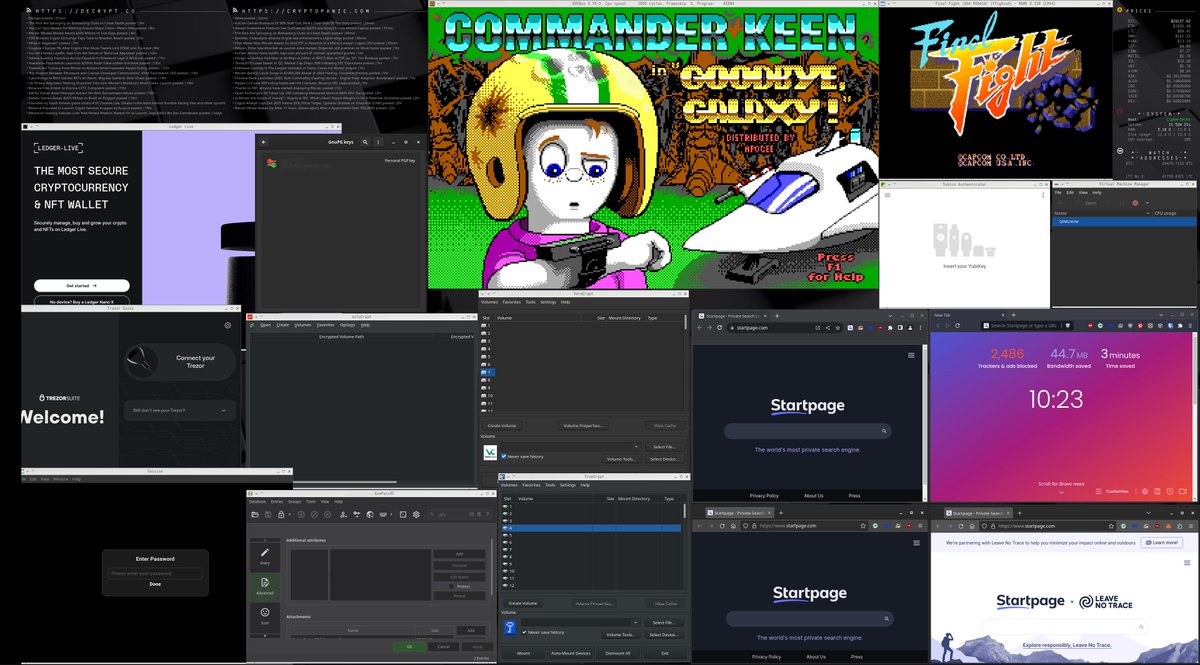
Task: Click Dismount All in TrueCrypt
Action: (618, 653)
